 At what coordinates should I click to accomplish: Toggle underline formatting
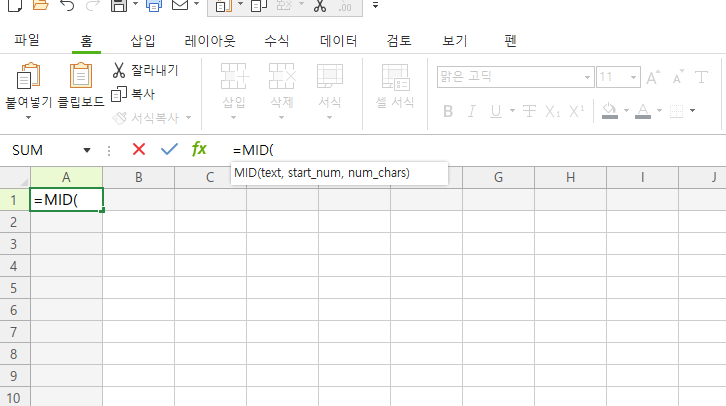point(496,111)
